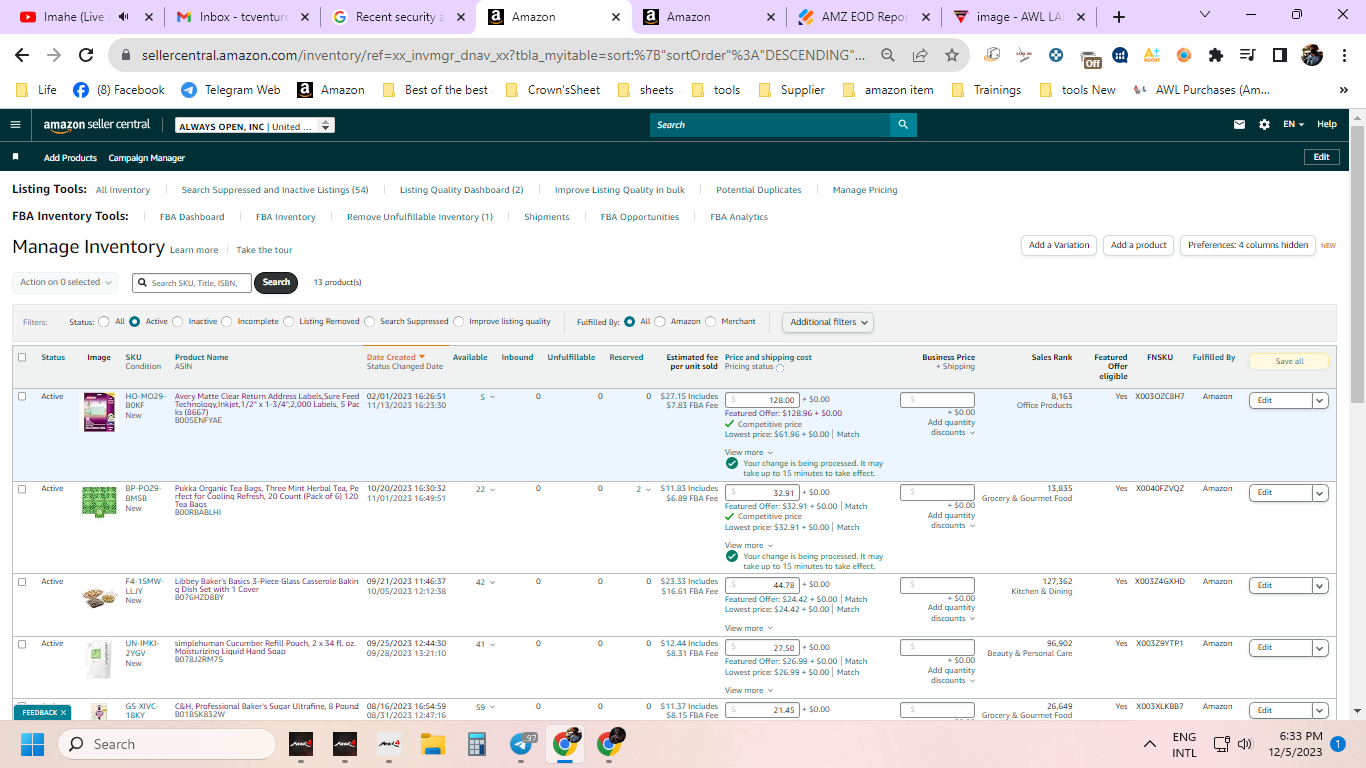The width and height of the screenshot is (1366, 768).
Task: Select the Search Suppressed status filter
Action: click(x=370, y=322)
